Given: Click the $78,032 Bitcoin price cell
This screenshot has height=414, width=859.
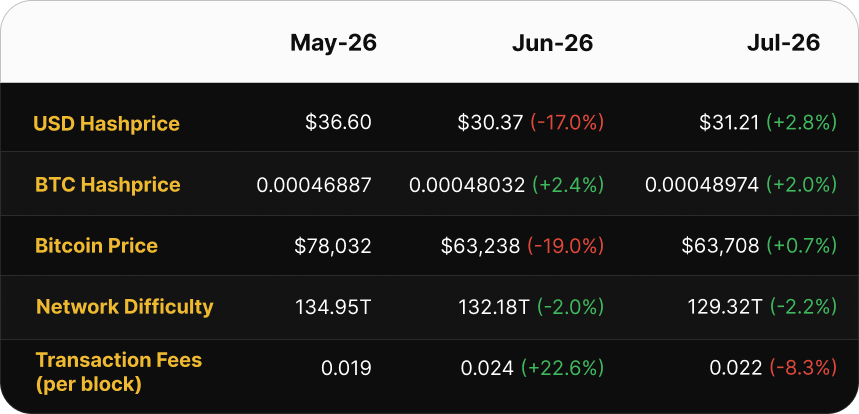Looking at the screenshot, I should click(x=333, y=246).
